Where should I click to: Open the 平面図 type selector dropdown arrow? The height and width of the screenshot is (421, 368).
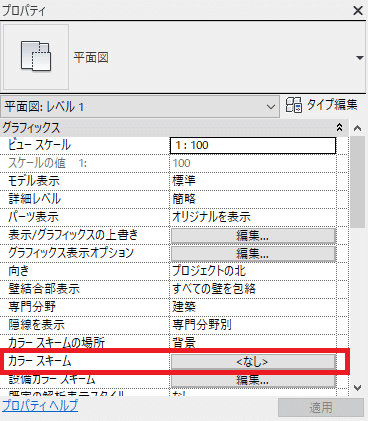click(x=359, y=58)
